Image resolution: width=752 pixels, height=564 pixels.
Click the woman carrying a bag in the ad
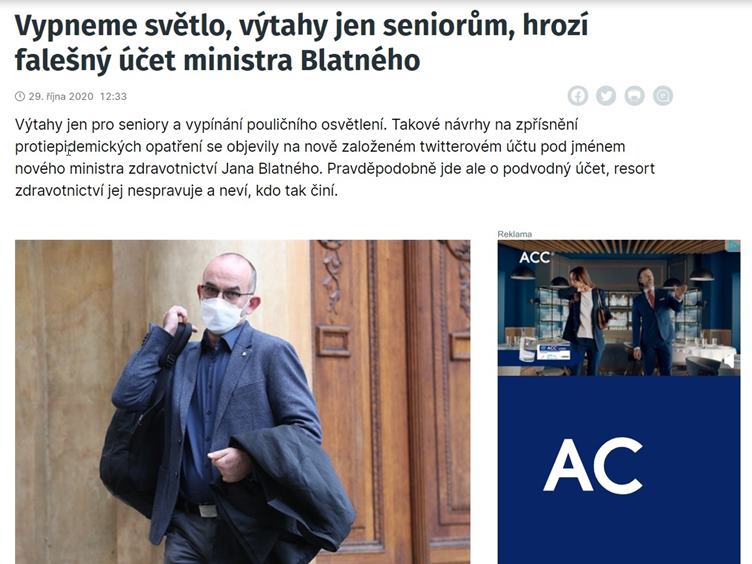[x=584, y=320]
